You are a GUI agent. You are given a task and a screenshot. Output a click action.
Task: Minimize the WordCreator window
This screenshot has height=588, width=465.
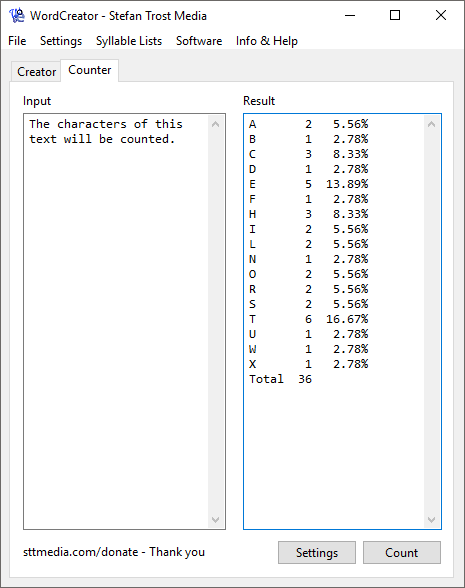click(x=350, y=15)
